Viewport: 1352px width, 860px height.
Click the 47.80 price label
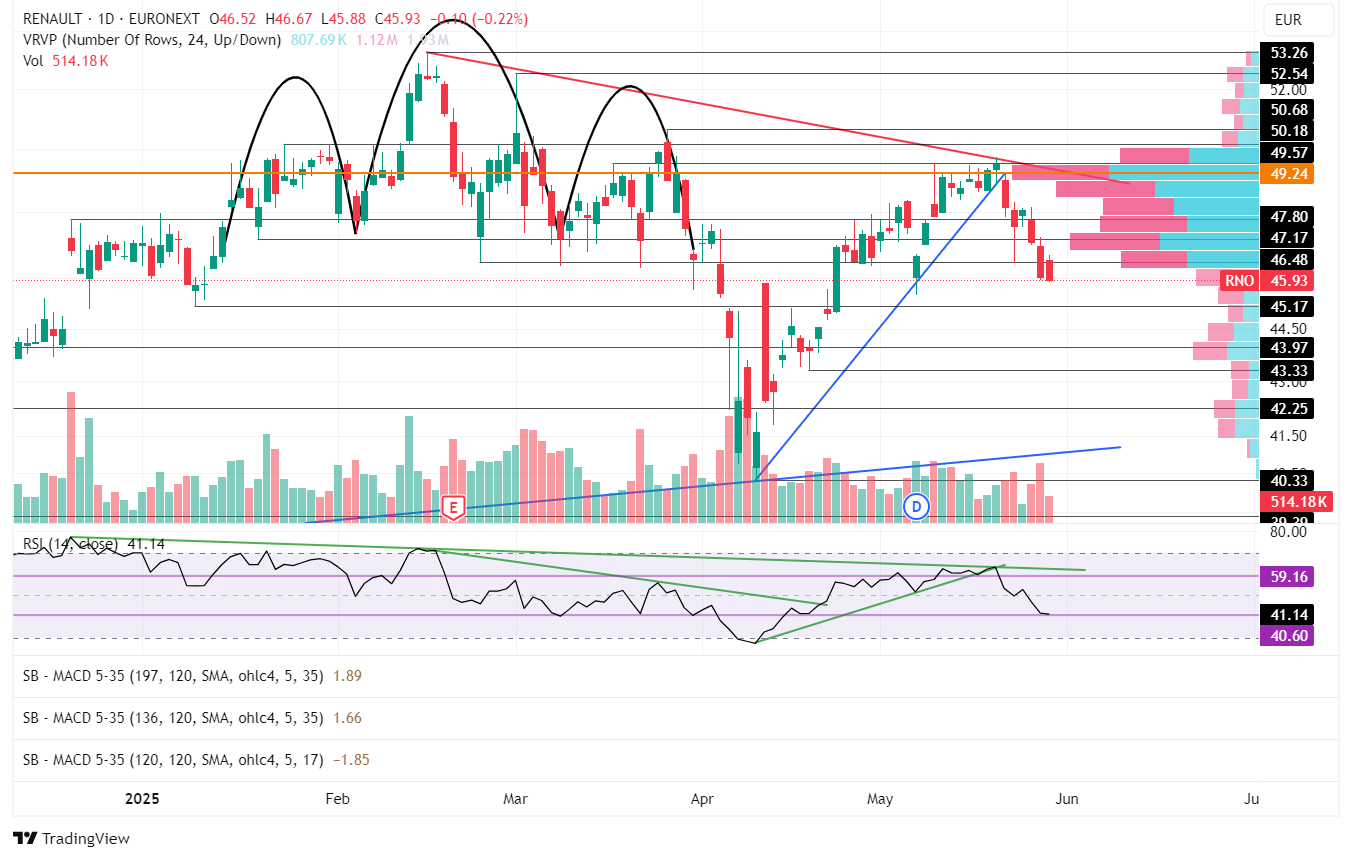[1289, 217]
